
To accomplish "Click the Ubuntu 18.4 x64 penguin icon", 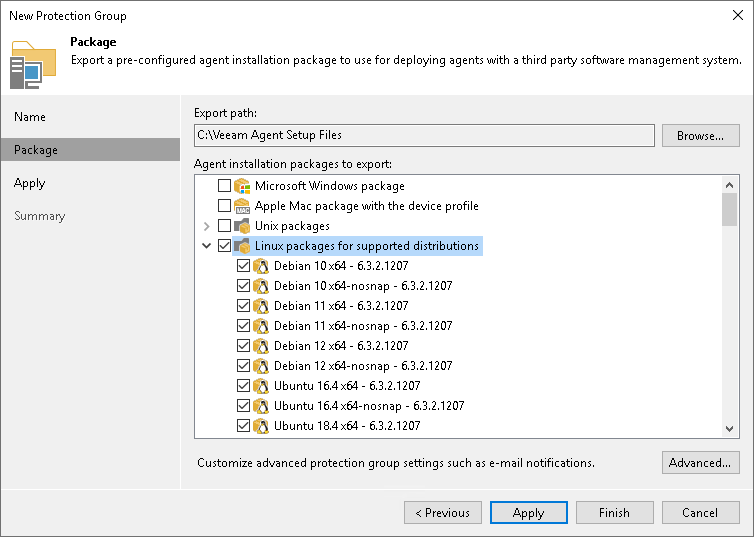I will click(x=261, y=426).
